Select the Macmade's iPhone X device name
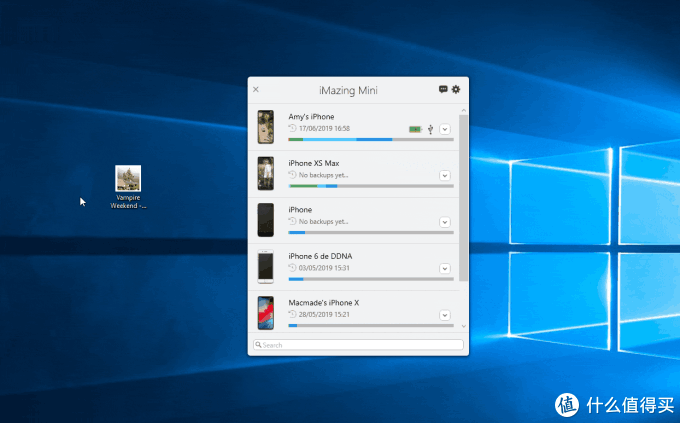Viewport: 680px width, 423px height. coord(326,303)
